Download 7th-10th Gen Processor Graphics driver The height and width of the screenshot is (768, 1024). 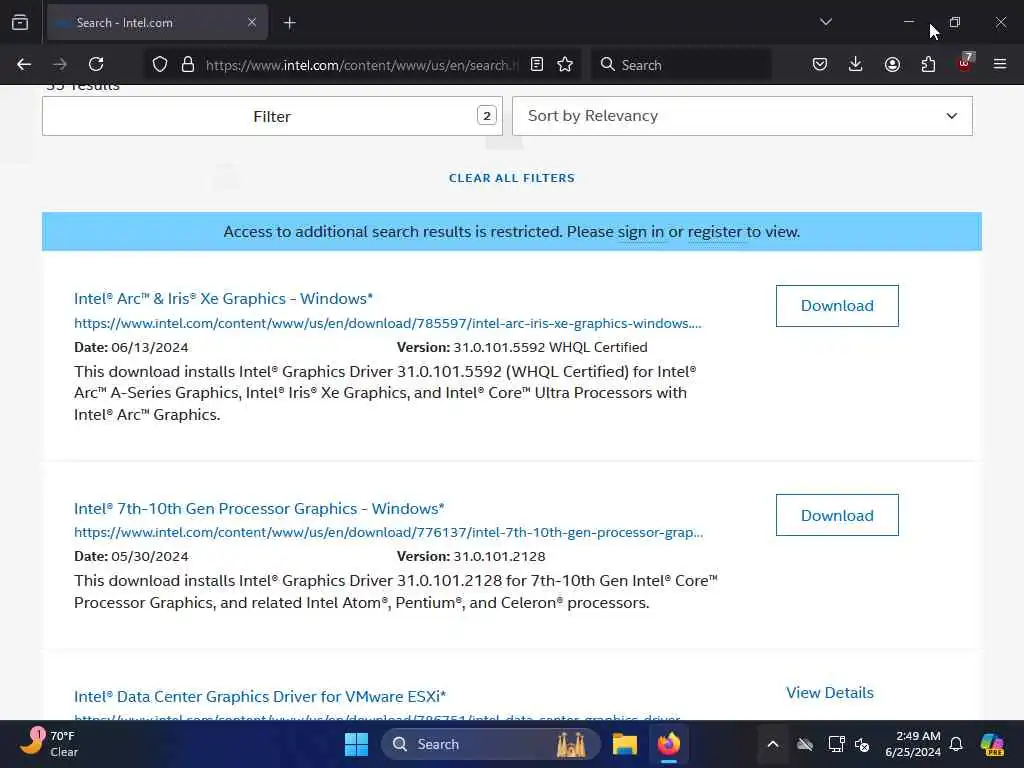[837, 515]
